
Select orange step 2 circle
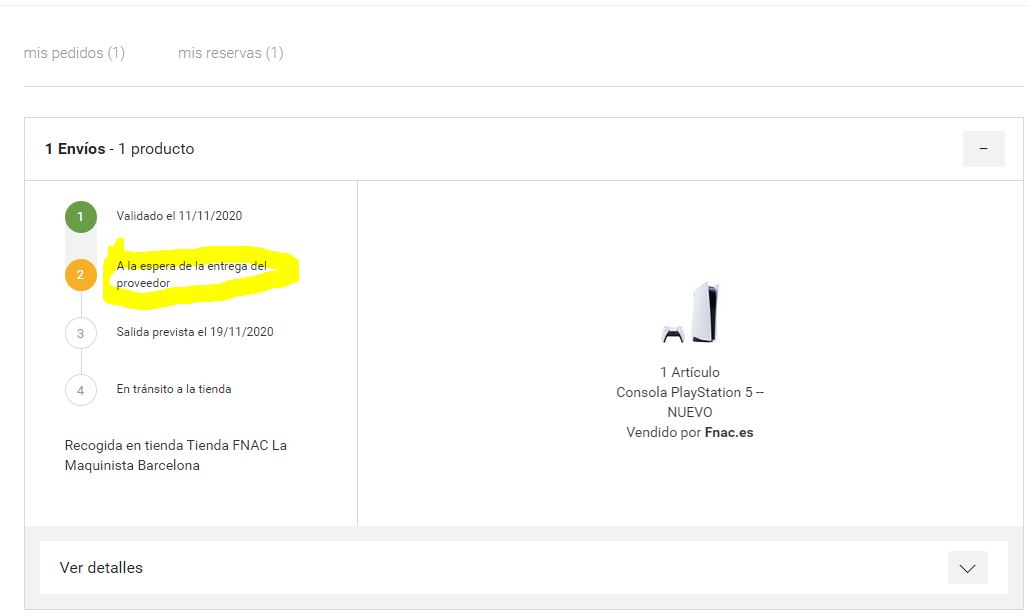click(81, 275)
